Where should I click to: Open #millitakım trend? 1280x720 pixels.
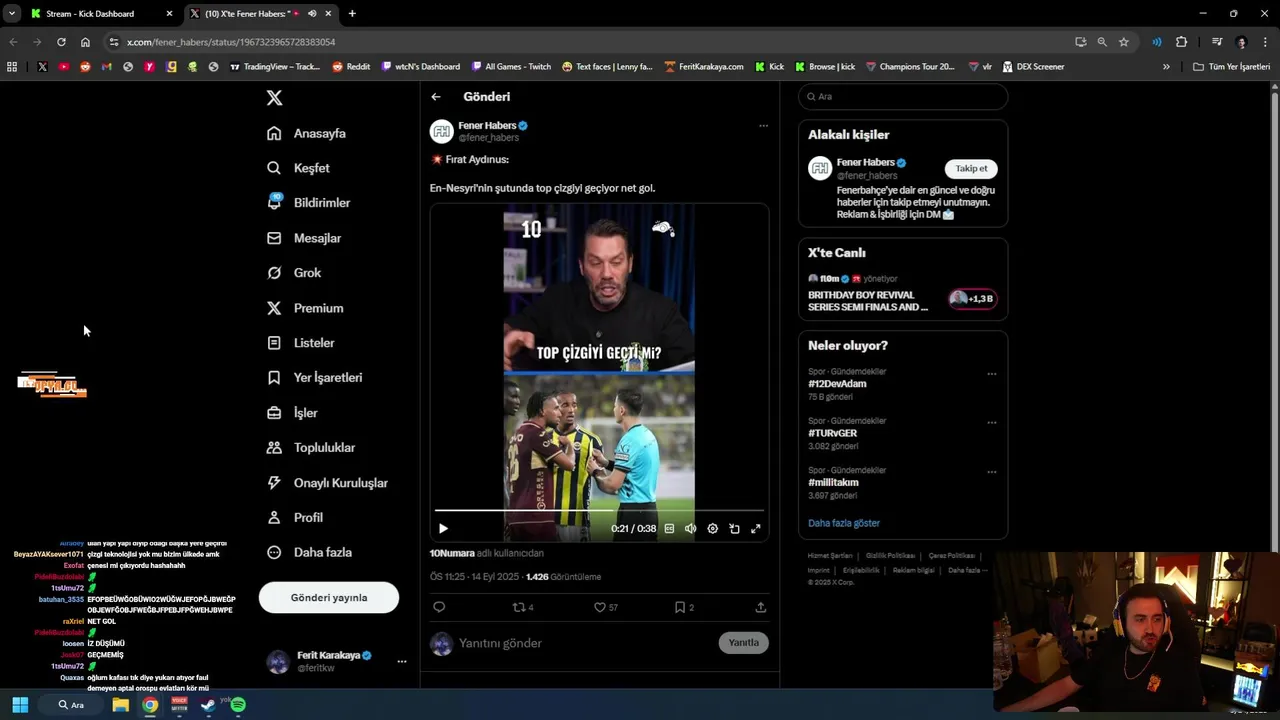click(x=833, y=482)
